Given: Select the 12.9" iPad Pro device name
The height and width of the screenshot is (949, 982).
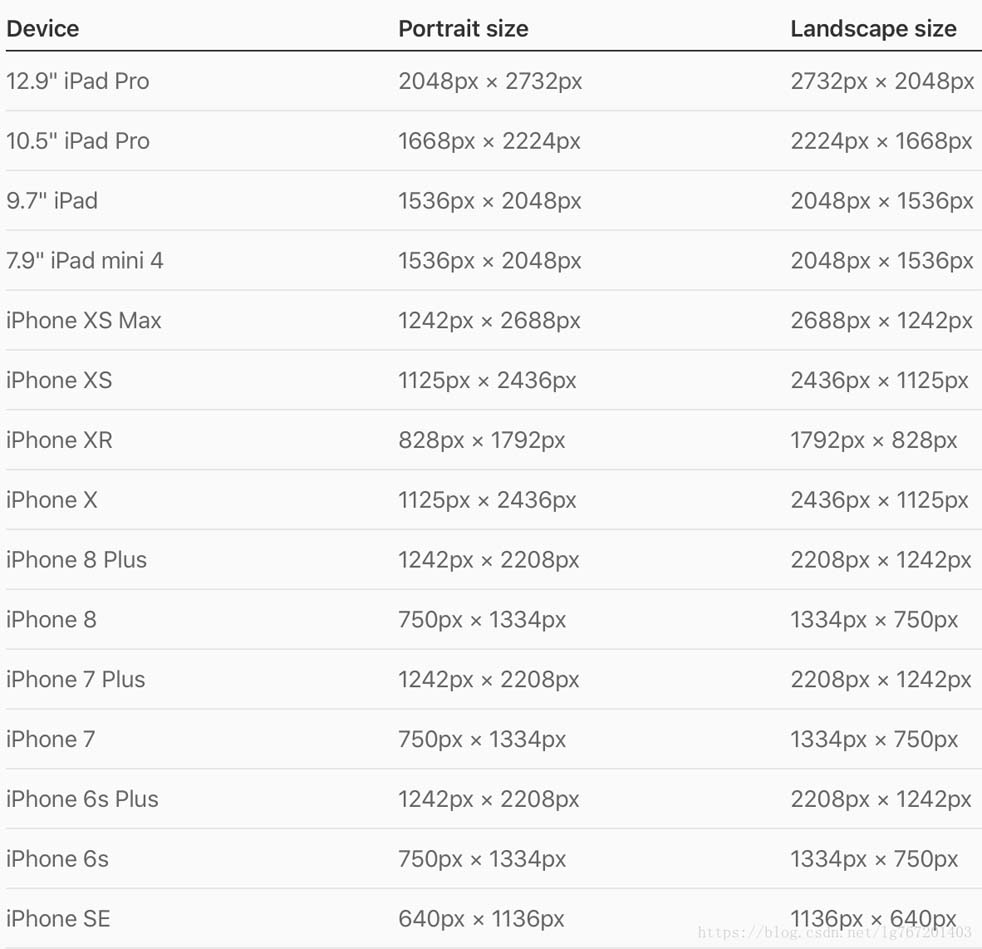Looking at the screenshot, I should point(78,81).
